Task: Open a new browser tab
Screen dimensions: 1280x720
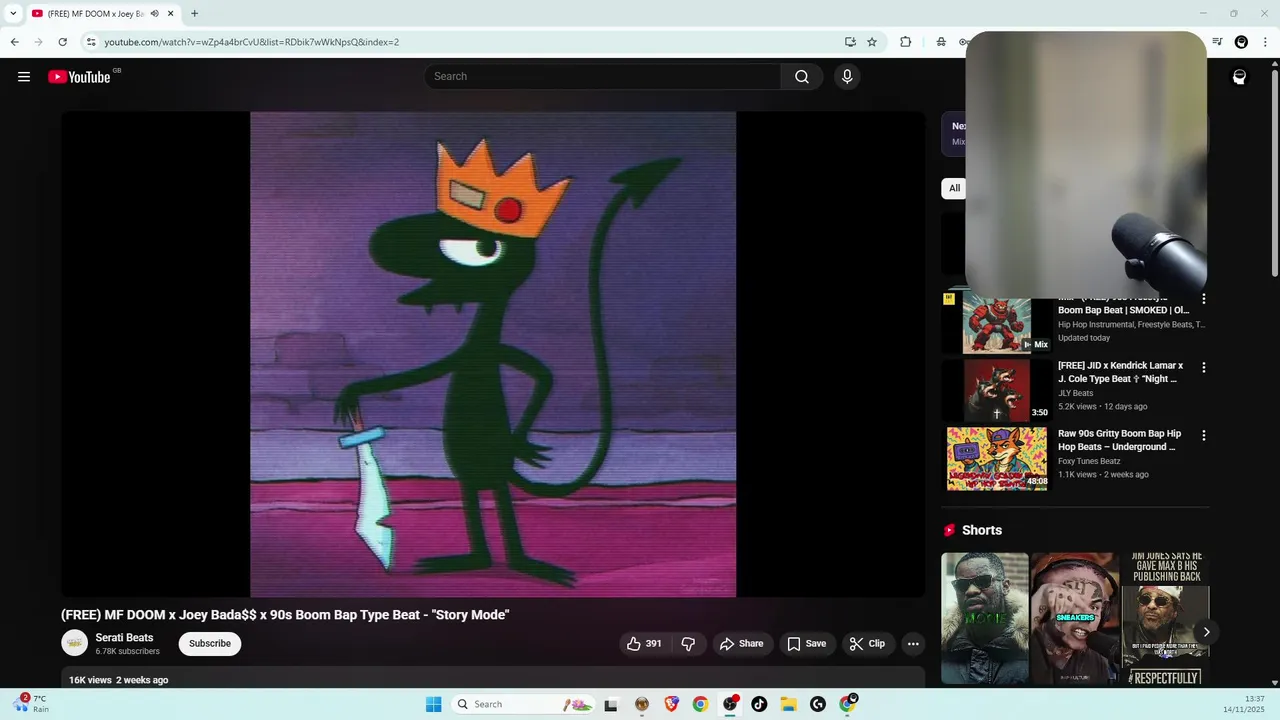Action: pyautogui.click(x=194, y=14)
